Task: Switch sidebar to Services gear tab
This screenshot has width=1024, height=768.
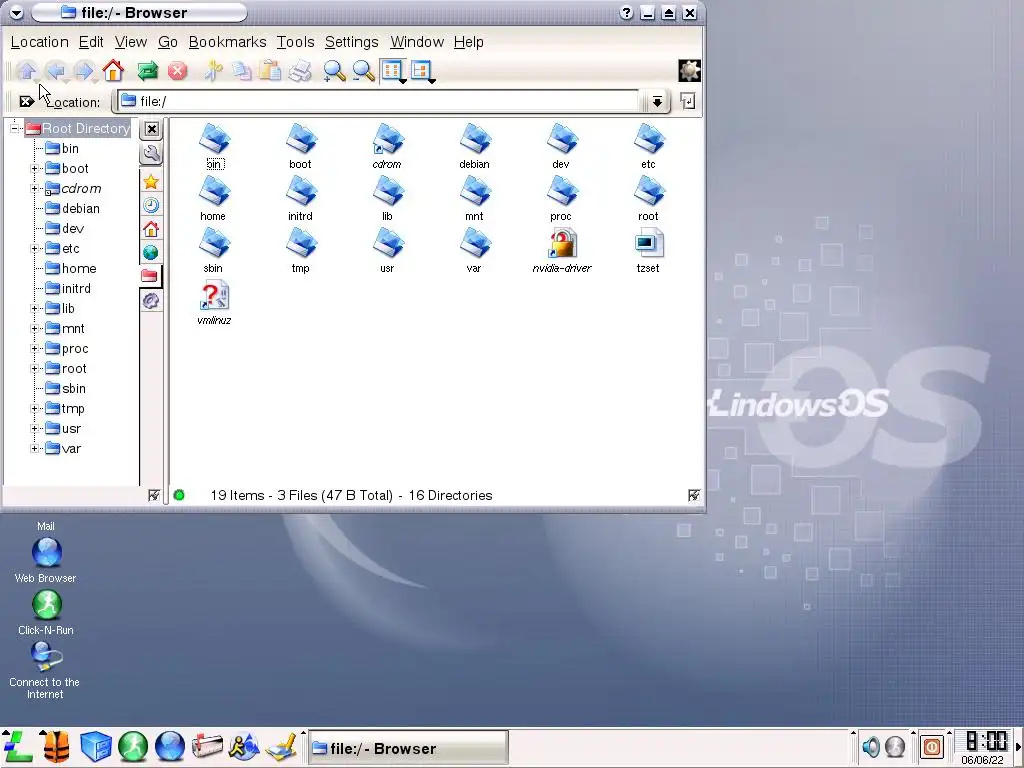Action: 151,300
